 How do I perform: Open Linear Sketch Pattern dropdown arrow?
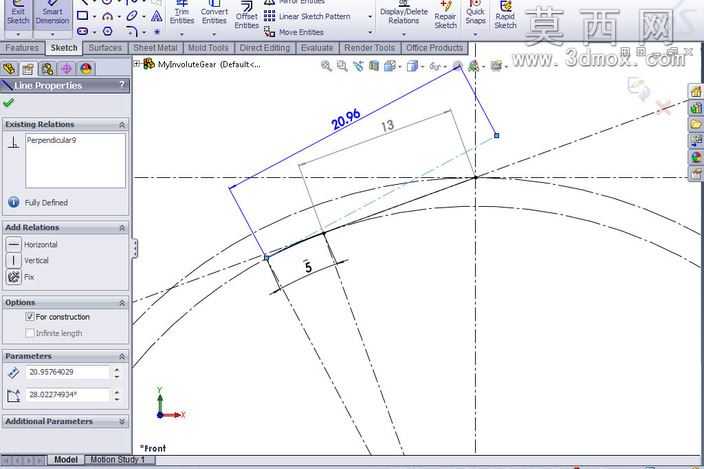(x=370, y=17)
